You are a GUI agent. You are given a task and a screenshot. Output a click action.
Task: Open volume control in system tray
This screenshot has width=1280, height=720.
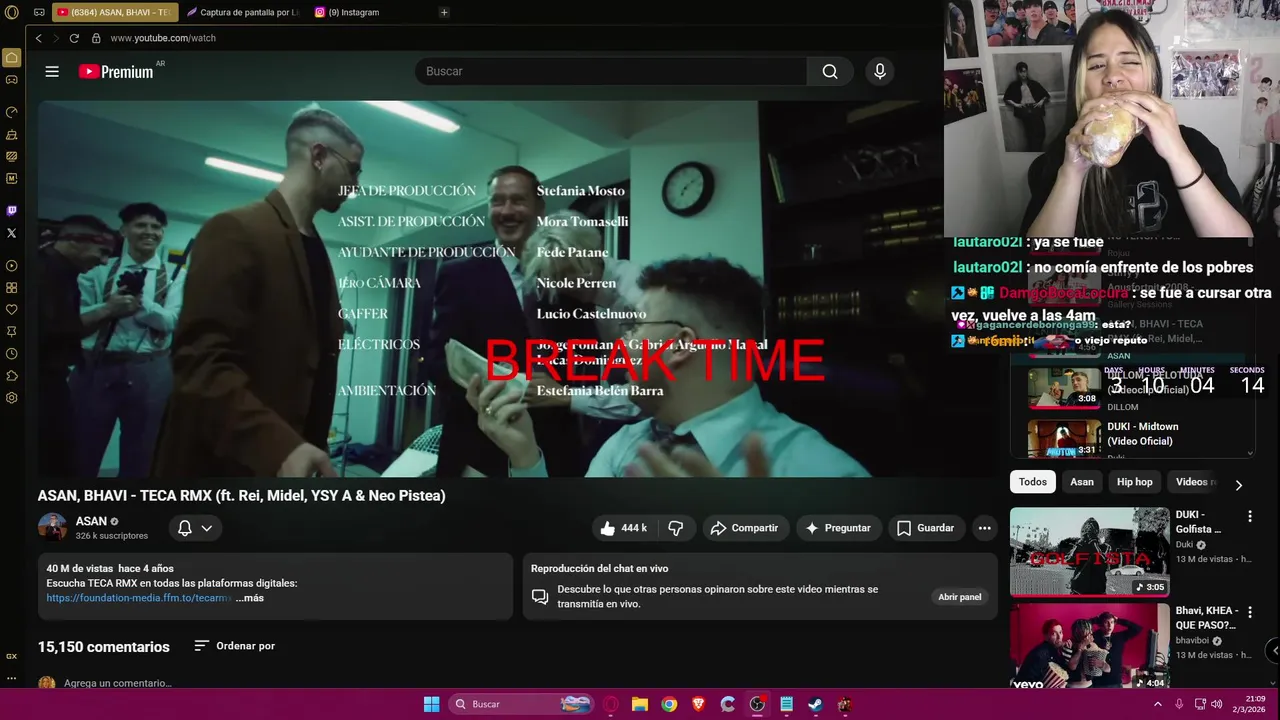(x=1217, y=704)
